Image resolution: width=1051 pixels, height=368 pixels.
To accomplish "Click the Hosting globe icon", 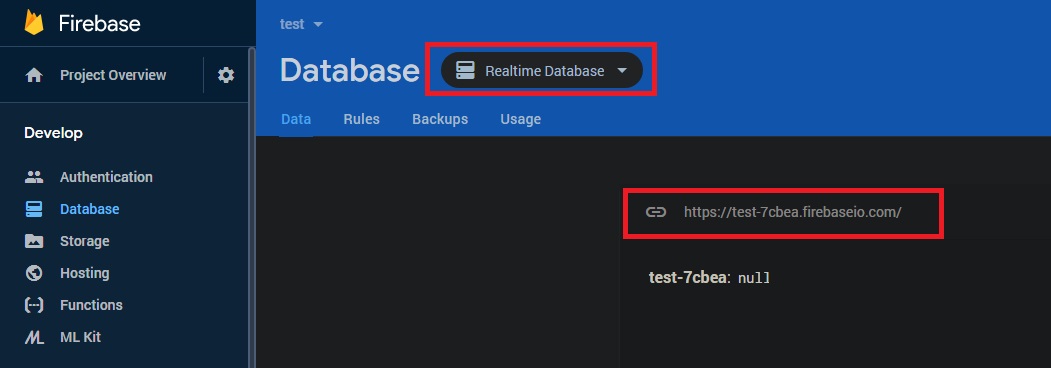I will pyautogui.click(x=34, y=273).
